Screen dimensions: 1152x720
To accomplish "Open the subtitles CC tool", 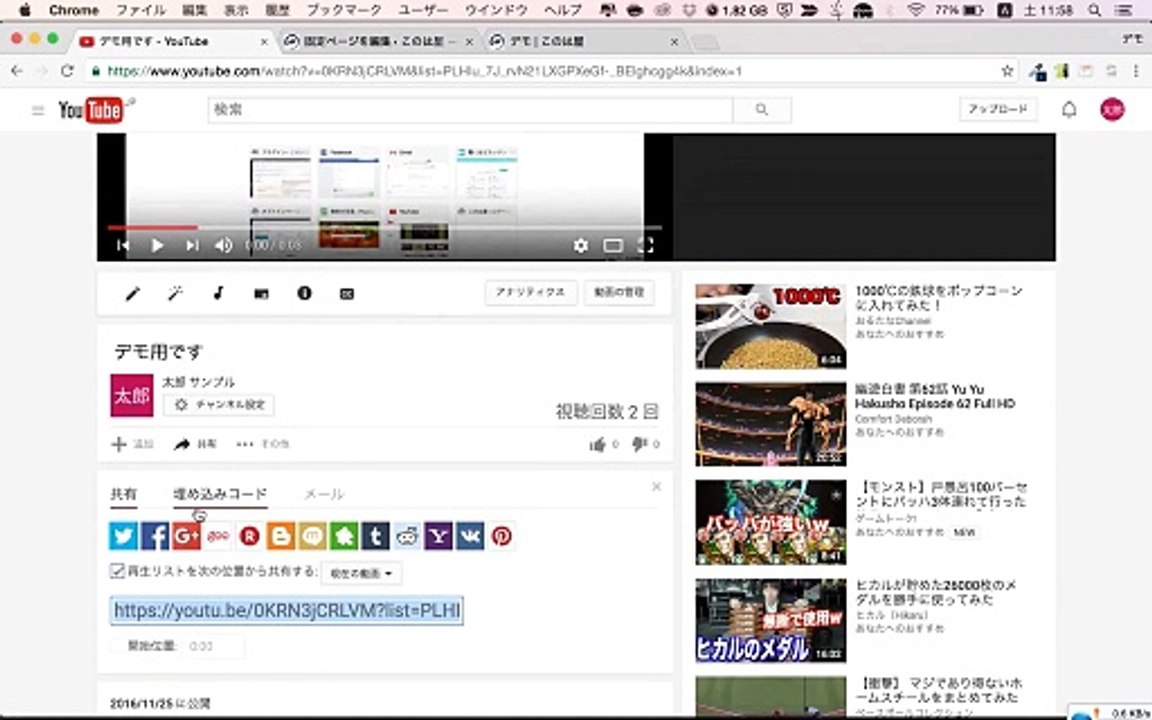I will (x=347, y=293).
